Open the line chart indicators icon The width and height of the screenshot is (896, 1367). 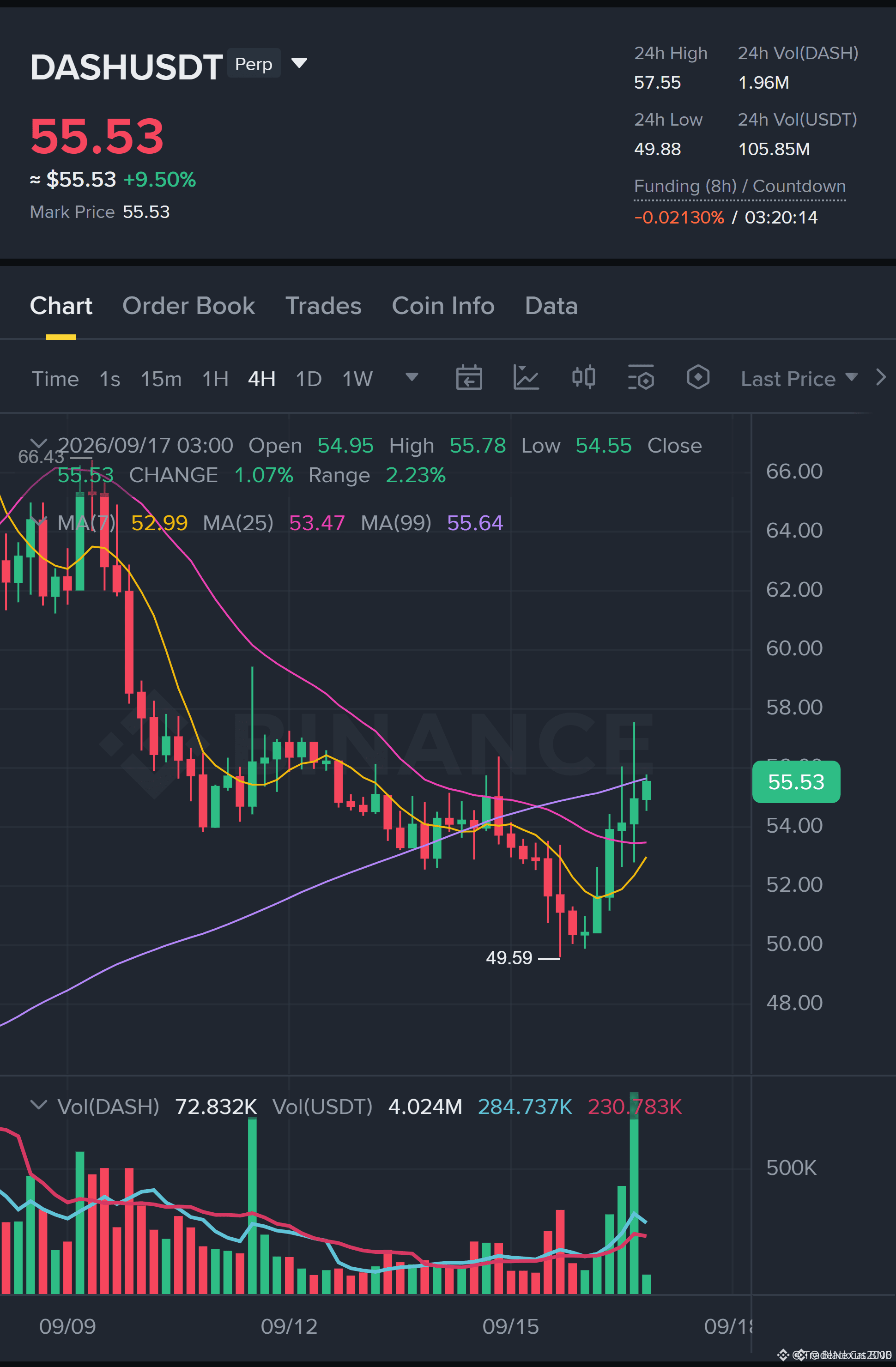526,378
